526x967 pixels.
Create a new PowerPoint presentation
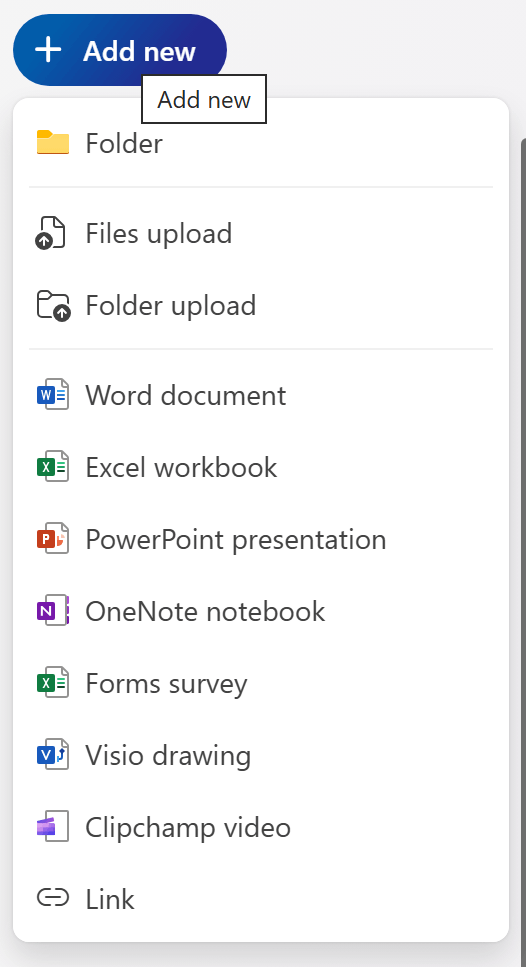[261, 540]
